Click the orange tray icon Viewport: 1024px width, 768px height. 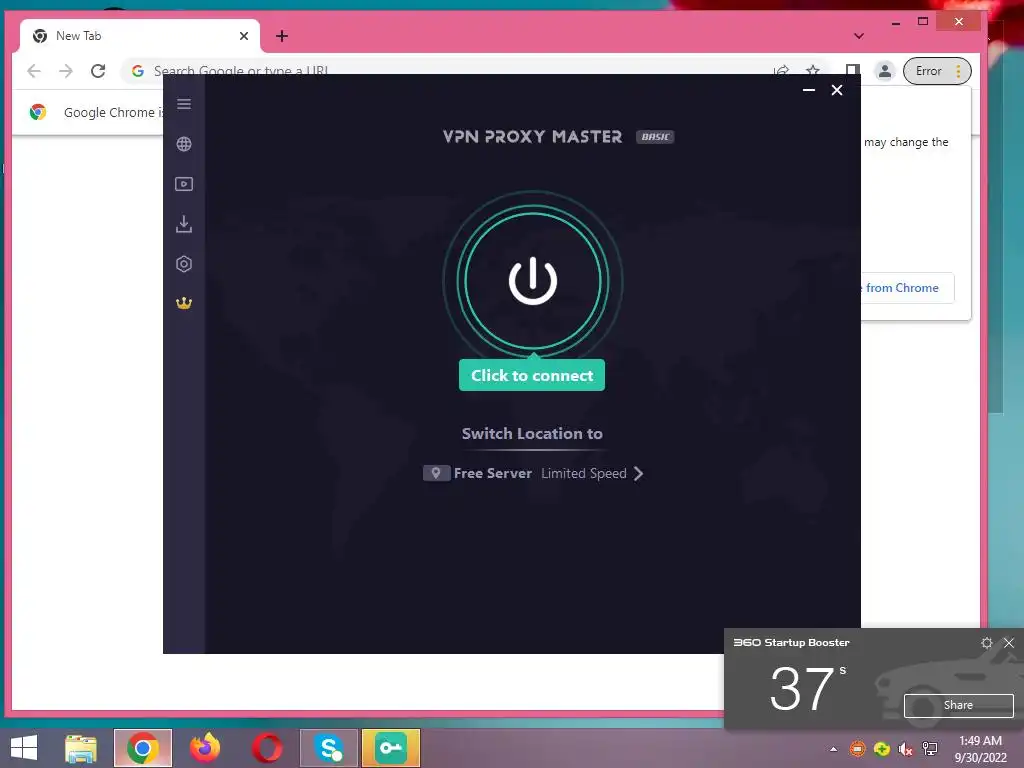coord(857,749)
